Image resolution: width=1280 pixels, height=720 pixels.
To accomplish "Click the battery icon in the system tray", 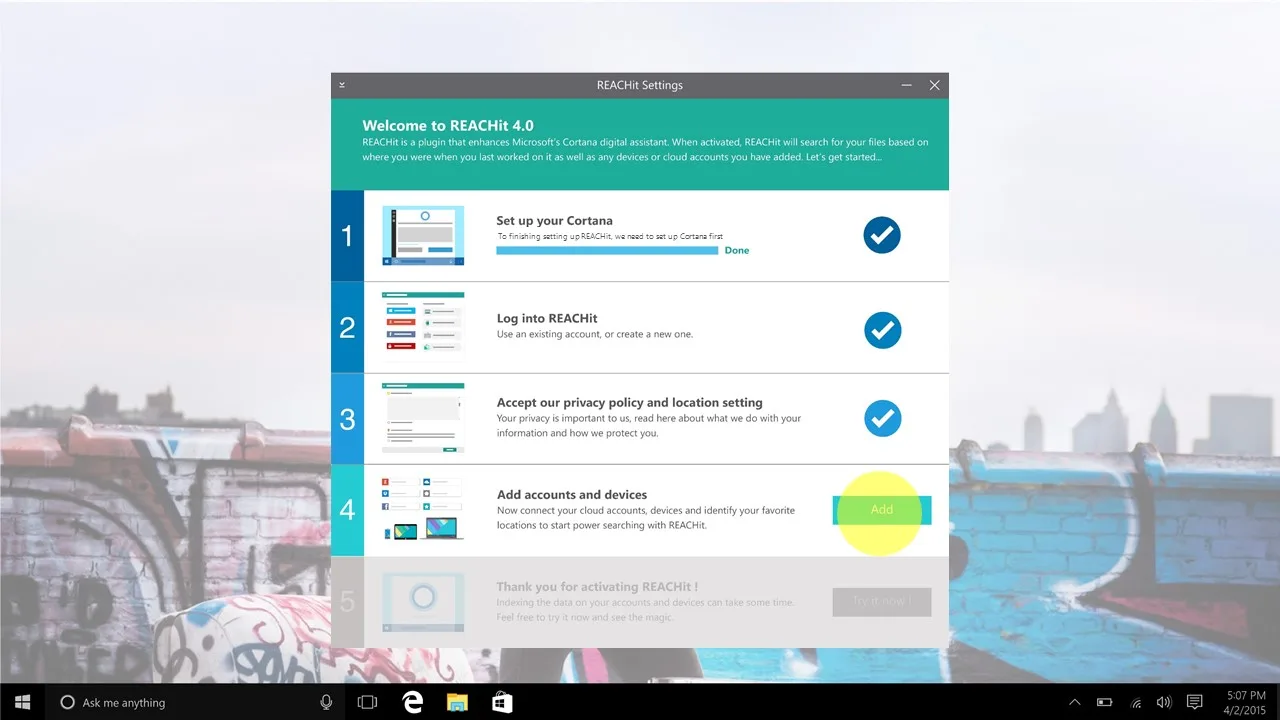I will coord(1105,702).
